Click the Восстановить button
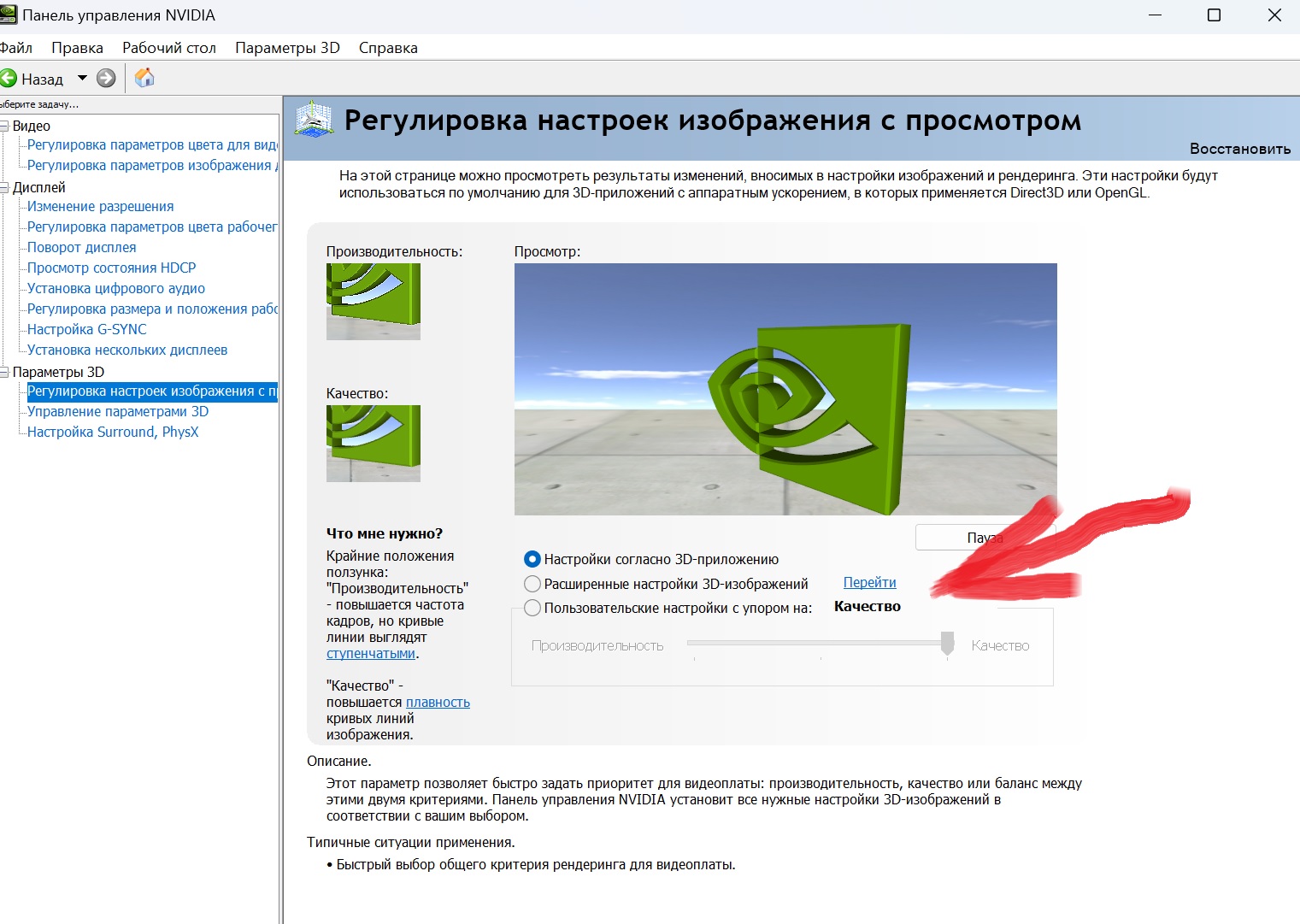 tap(1240, 149)
